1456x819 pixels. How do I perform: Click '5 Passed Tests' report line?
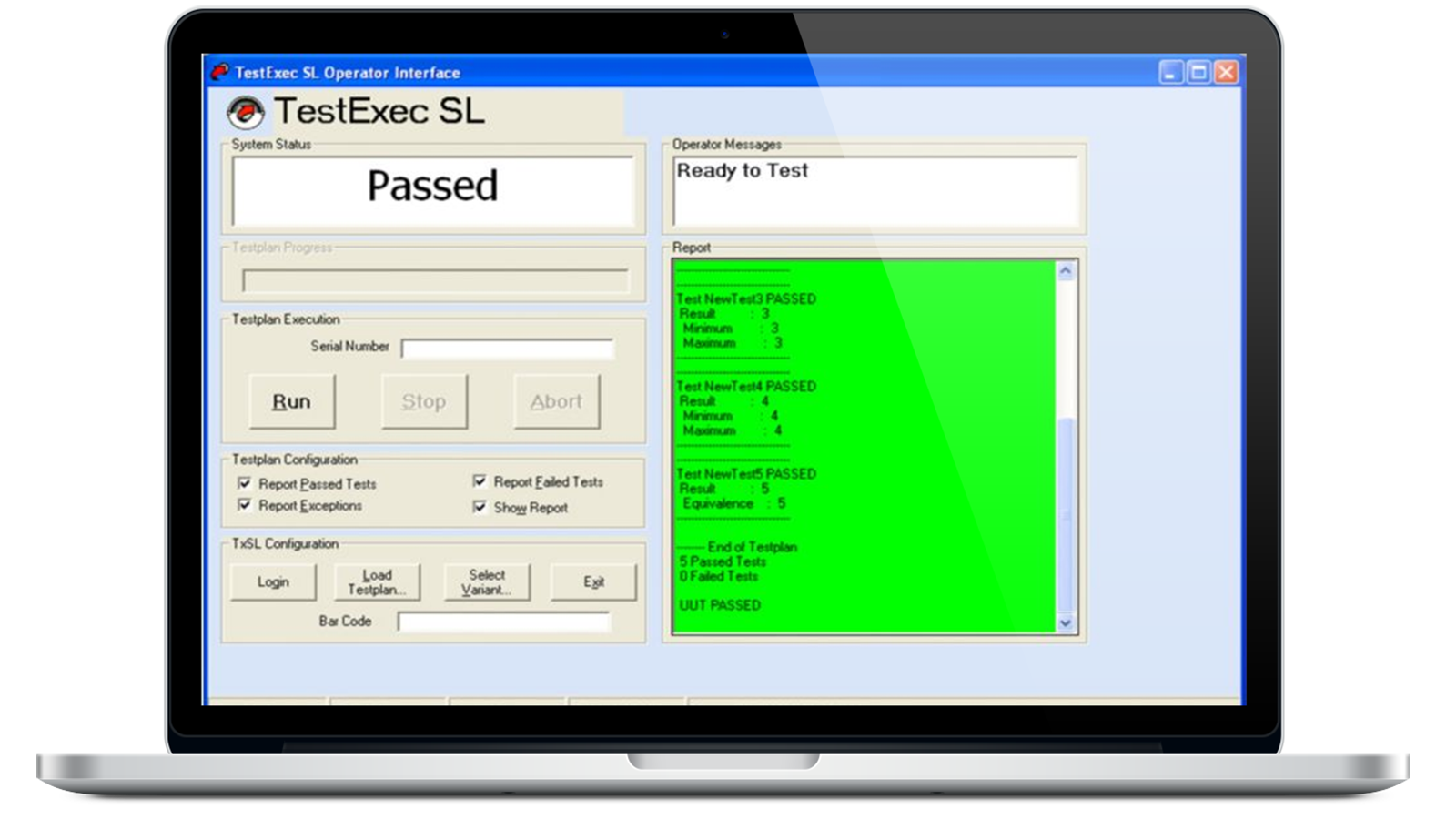[x=723, y=561]
